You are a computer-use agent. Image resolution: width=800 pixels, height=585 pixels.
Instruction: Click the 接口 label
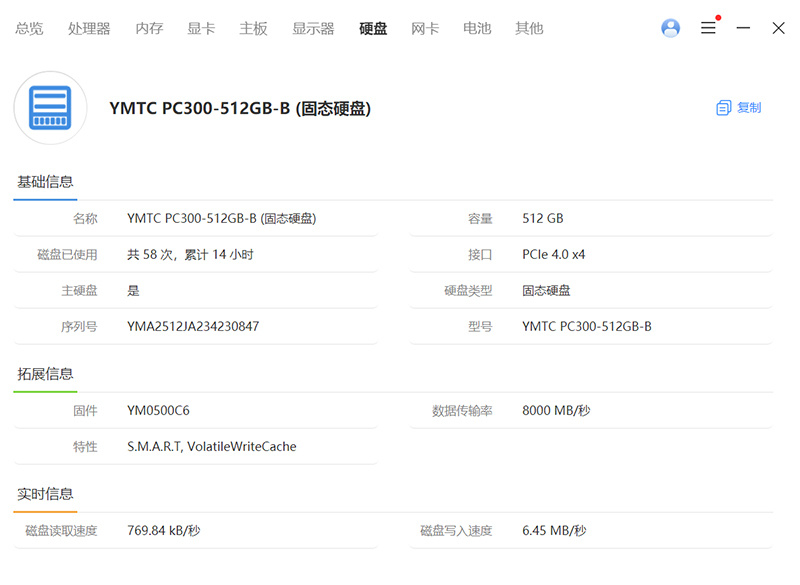coord(480,255)
